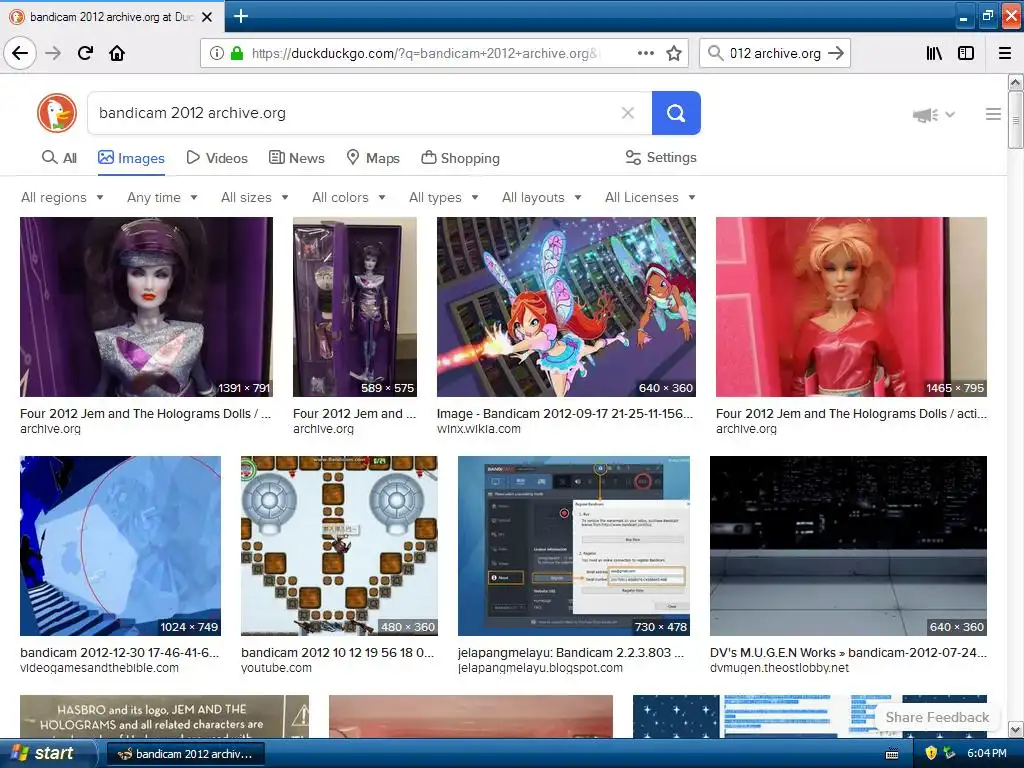
Task: Click the blue magnifier search button
Action: click(676, 113)
